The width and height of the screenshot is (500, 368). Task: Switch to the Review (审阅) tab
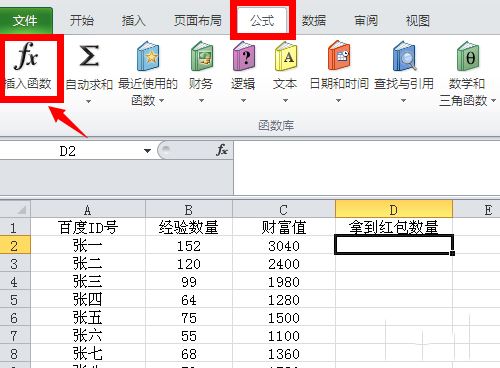tap(366, 21)
